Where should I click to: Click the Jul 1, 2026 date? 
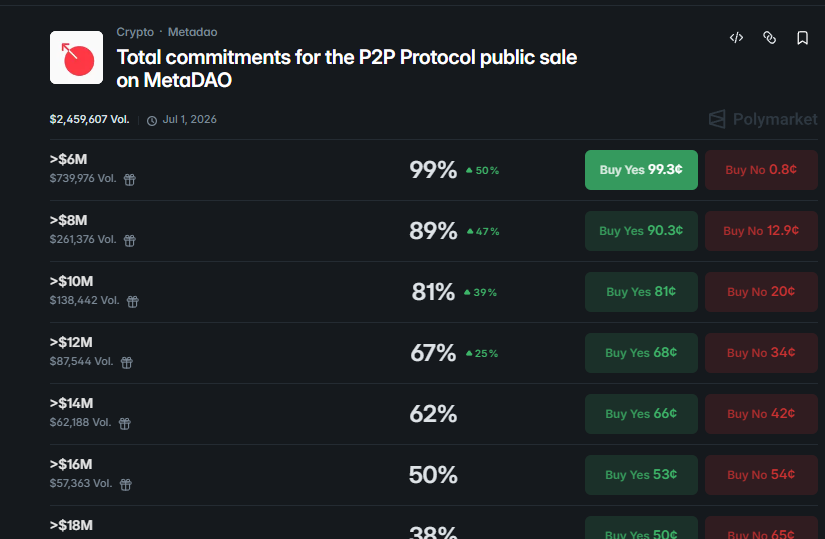click(189, 120)
